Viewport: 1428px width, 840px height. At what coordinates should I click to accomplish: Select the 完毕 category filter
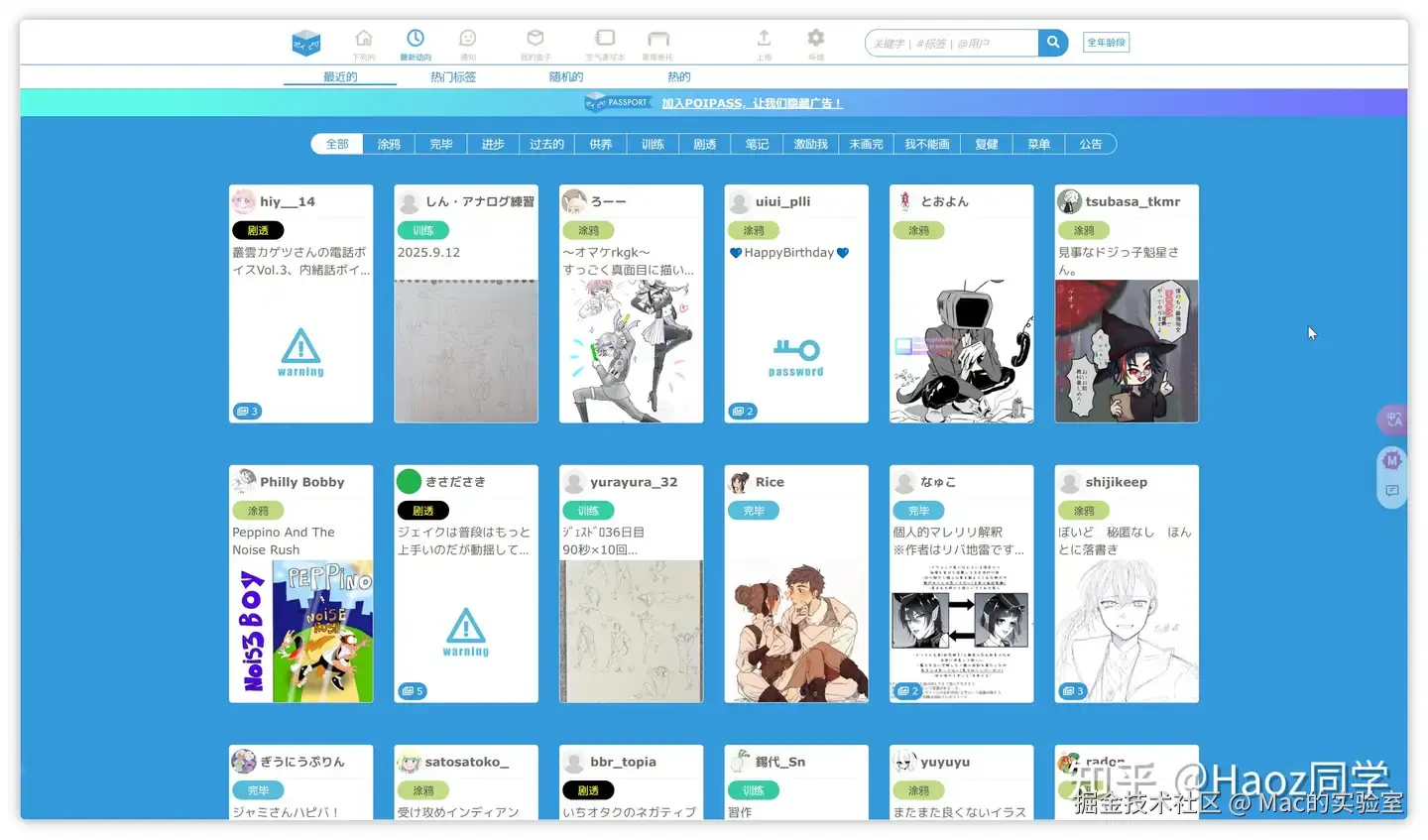(441, 144)
